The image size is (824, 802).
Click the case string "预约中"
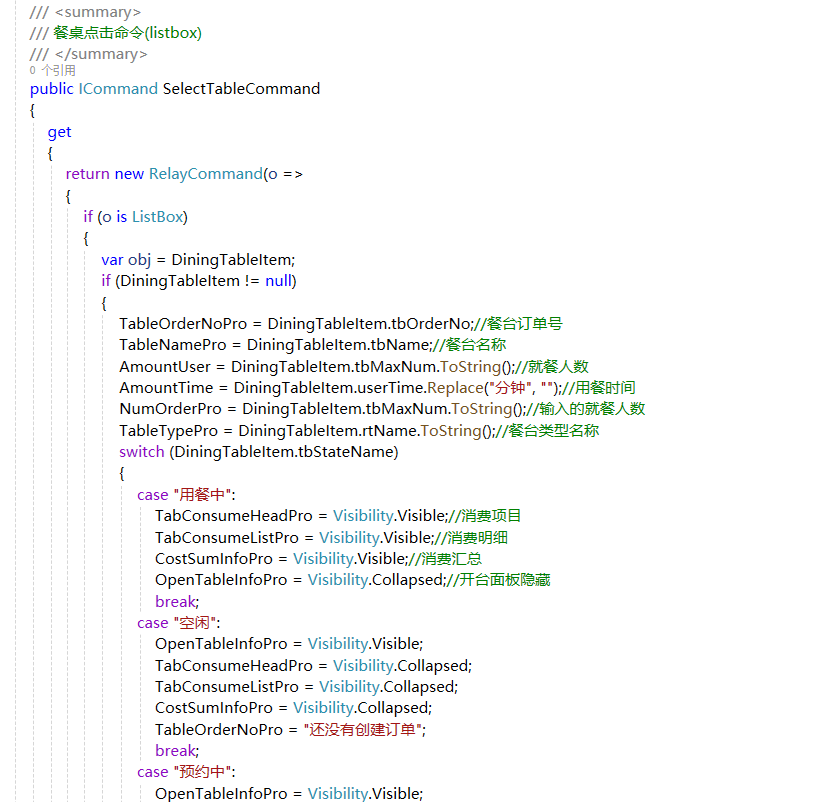click(202, 773)
